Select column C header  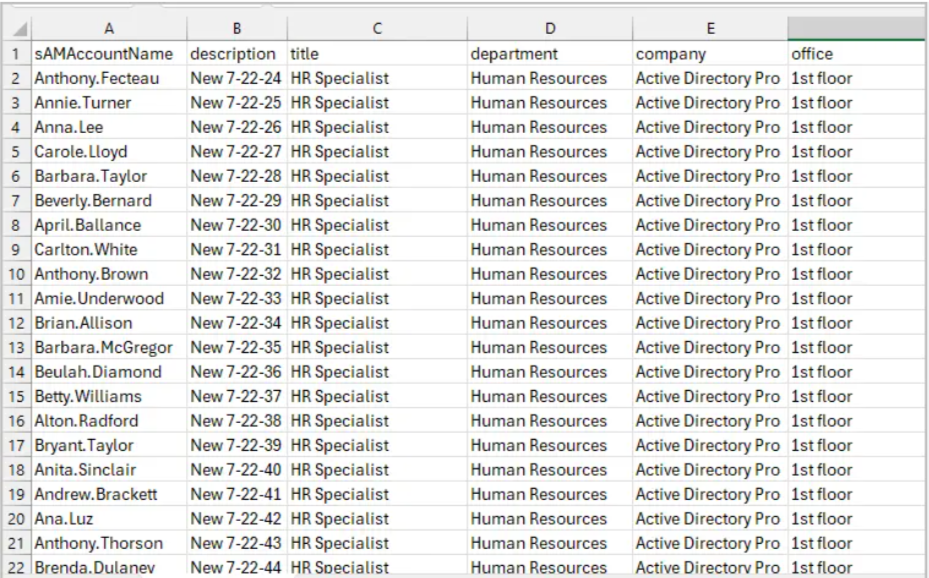pyautogui.click(x=377, y=28)
